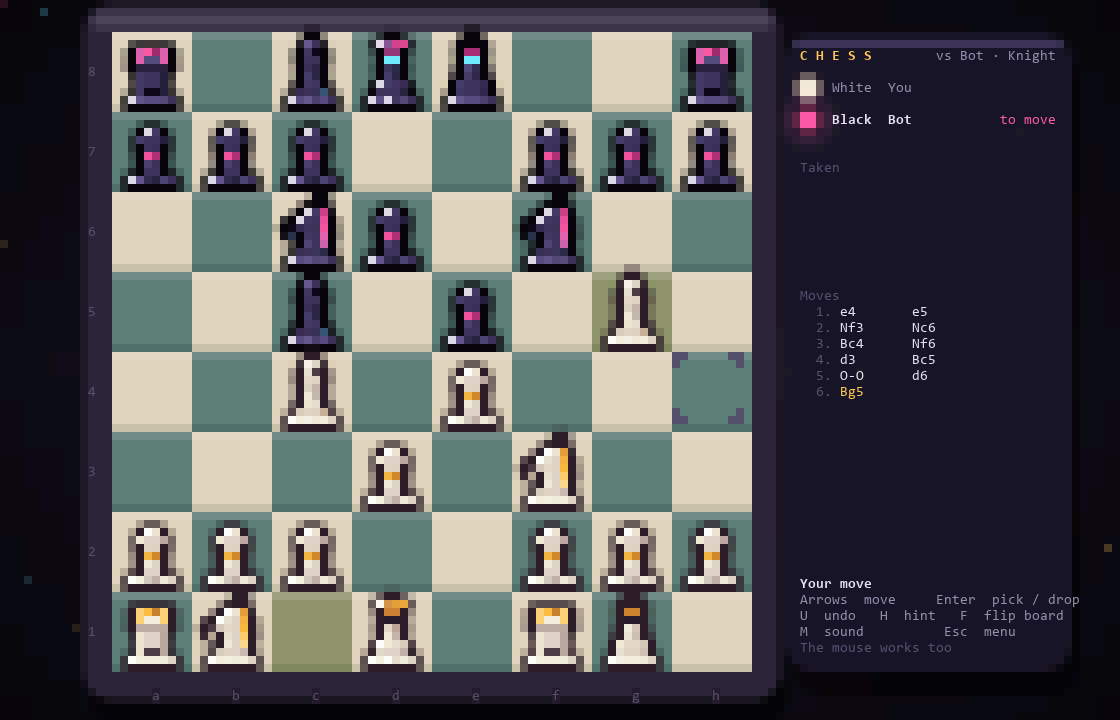
Task: Select the white bishop on c4
Action: click(x=311, y=391)
